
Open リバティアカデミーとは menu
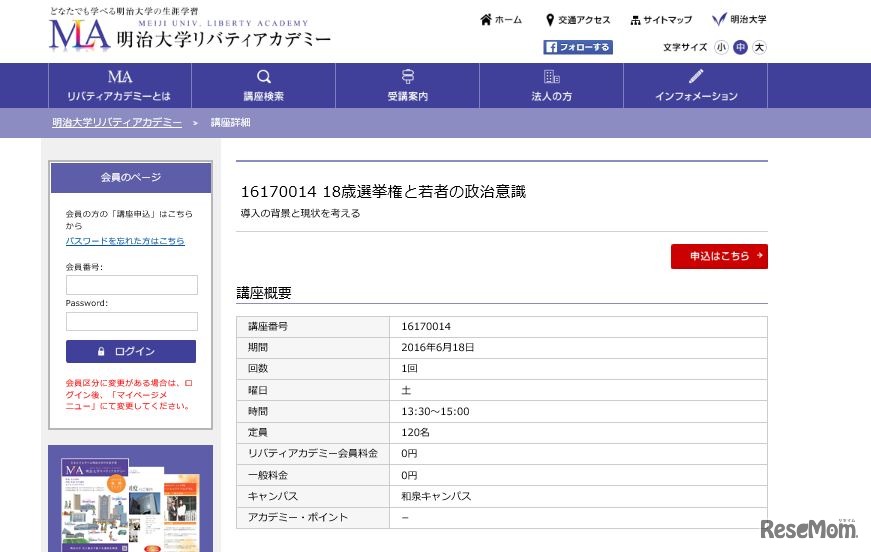[x=120, y=86]
